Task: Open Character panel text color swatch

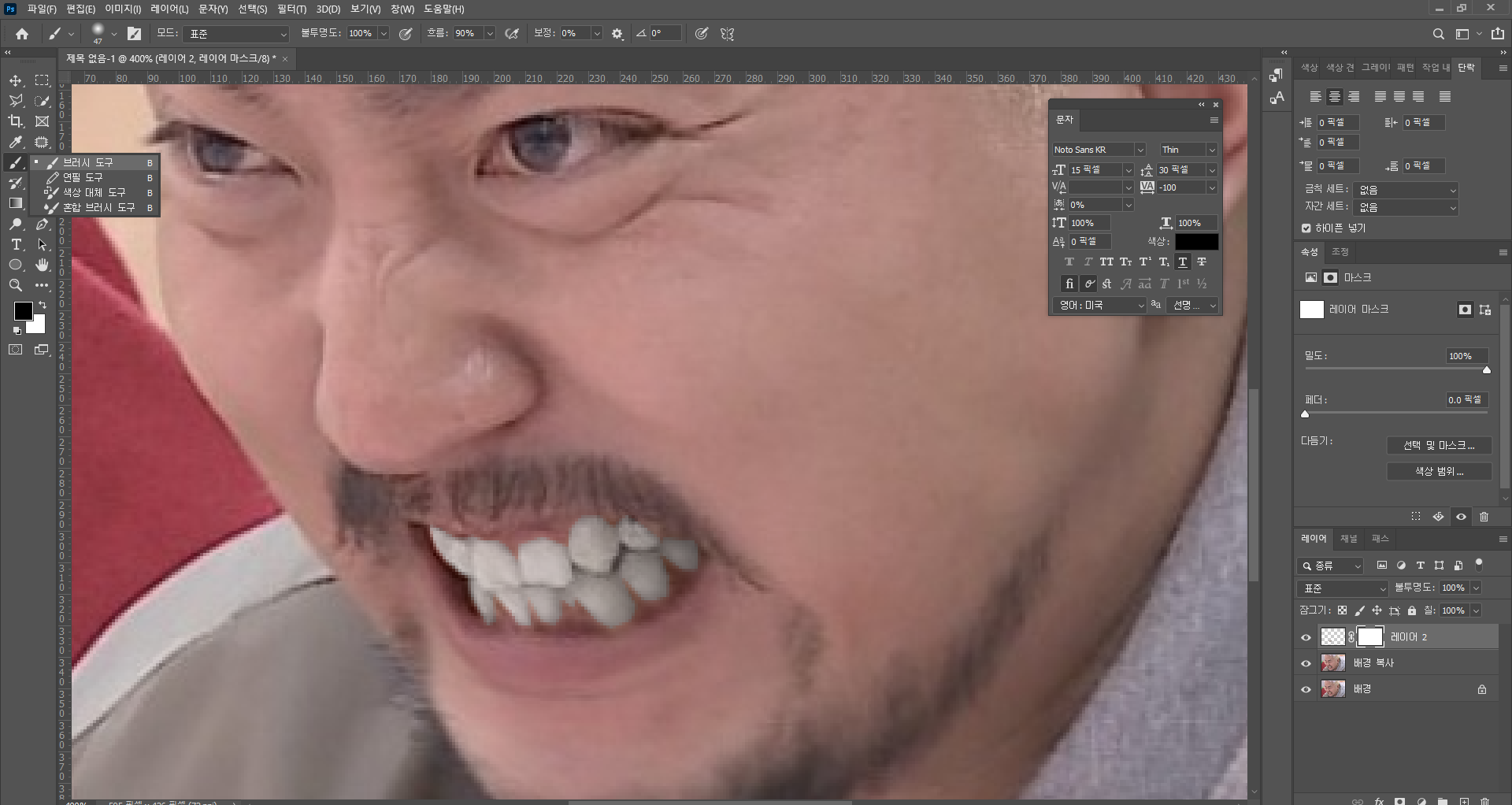Action: pyautogui.click(x=1196, y=242)
